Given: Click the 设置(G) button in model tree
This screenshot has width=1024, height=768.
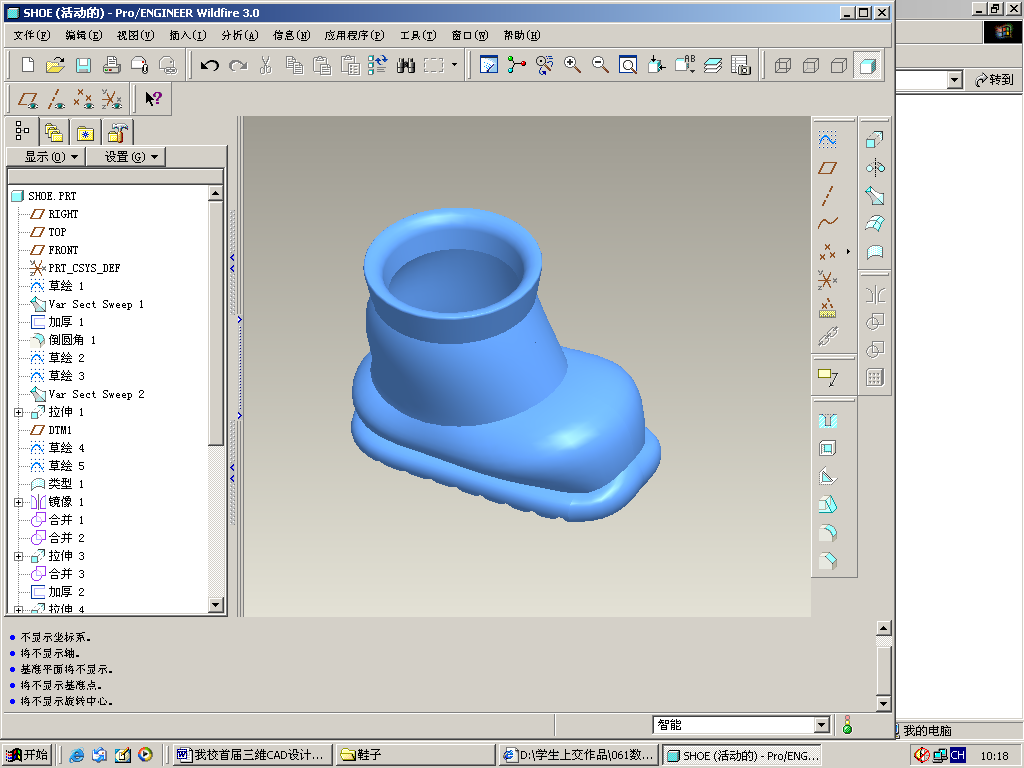Looking at the screenshot, I should [x=125, y=157].
